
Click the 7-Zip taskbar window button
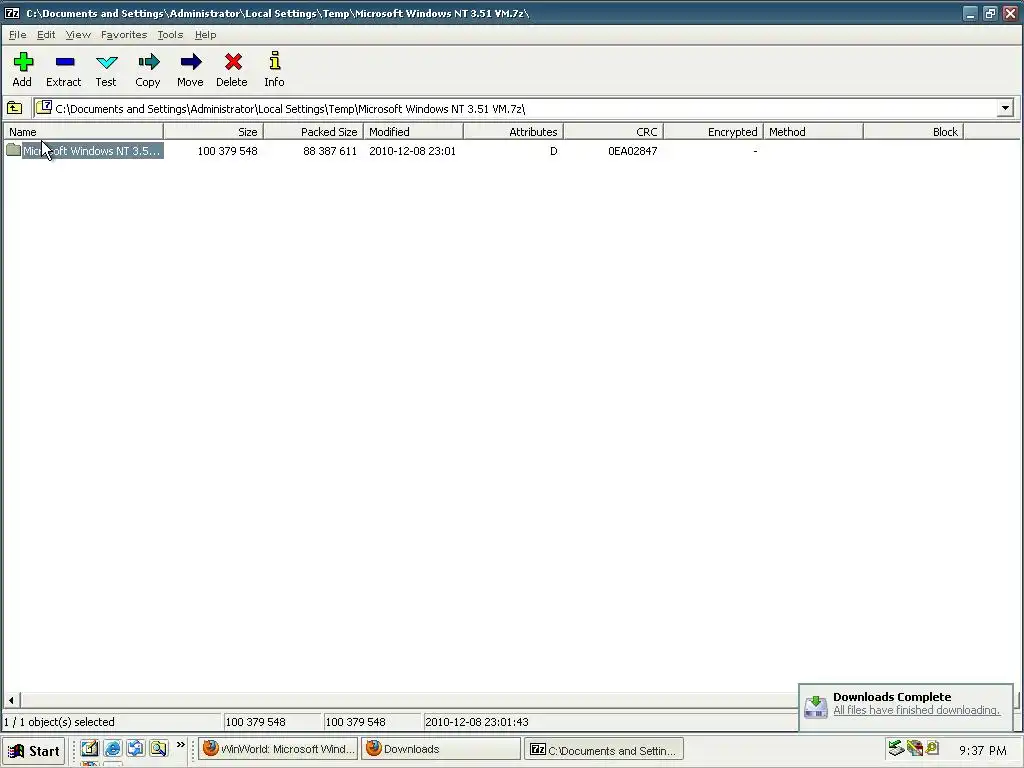coord(603,750)
